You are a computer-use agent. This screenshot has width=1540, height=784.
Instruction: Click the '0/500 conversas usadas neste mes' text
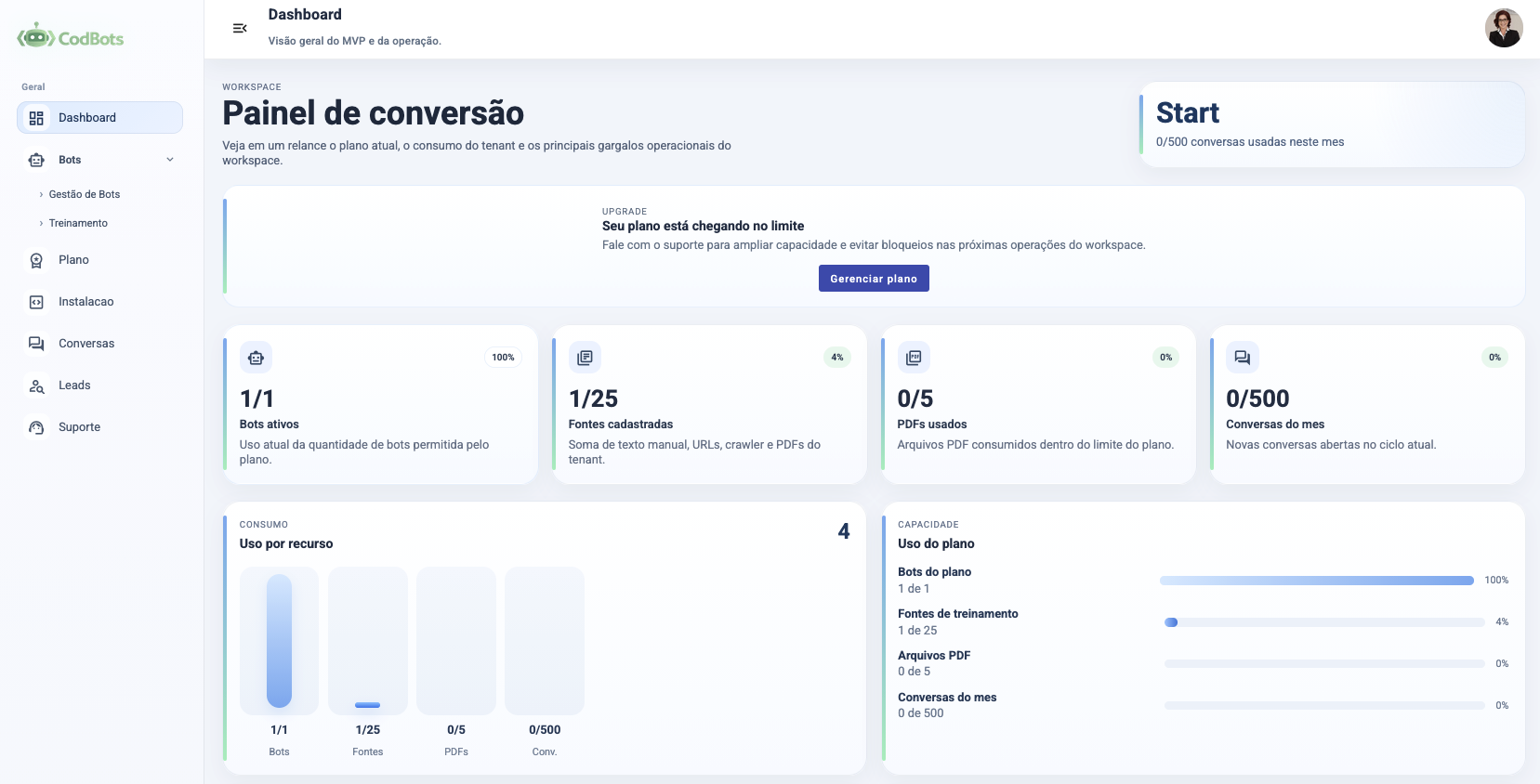click(1250, 142)
